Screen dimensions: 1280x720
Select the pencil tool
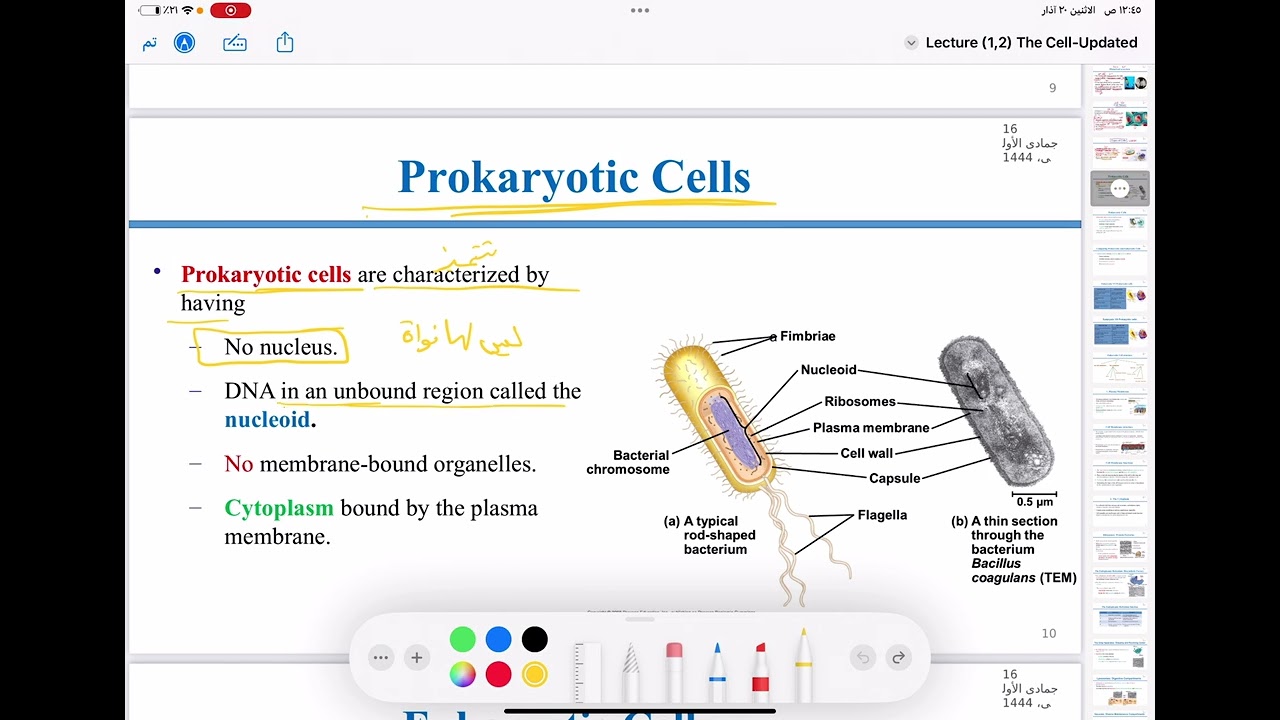coord(631,672)
